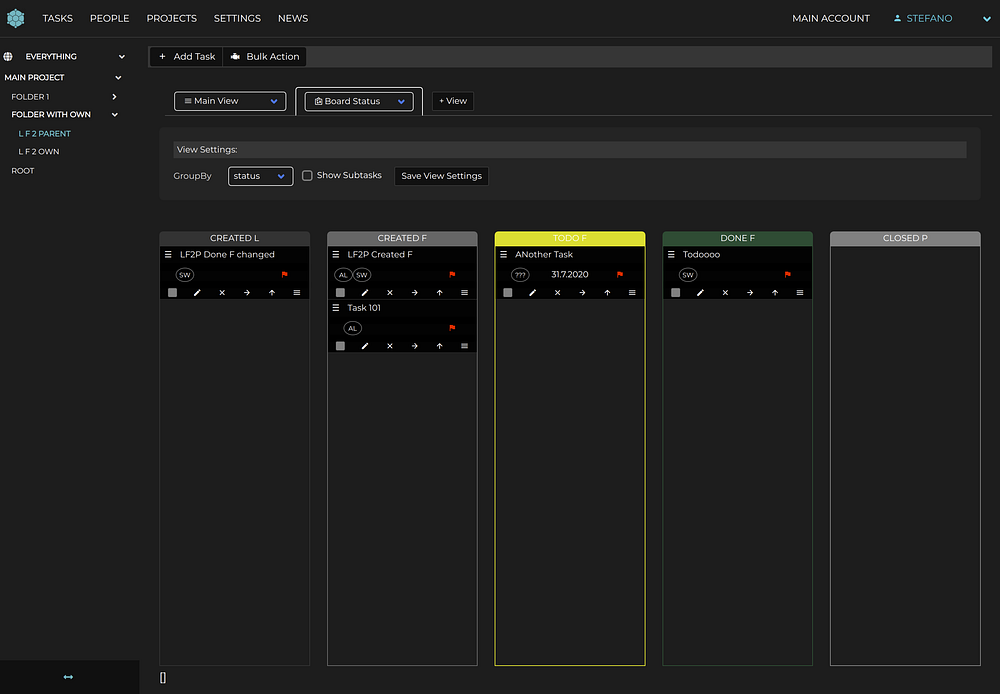1000x694 pixels.
Task: Open the People menu in top navigation
Action: click(x=109, y=18)
